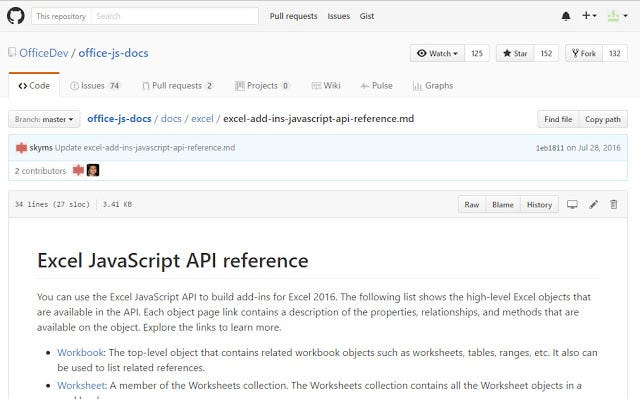Open the Worksheet reference link

[x=81, y=386]
